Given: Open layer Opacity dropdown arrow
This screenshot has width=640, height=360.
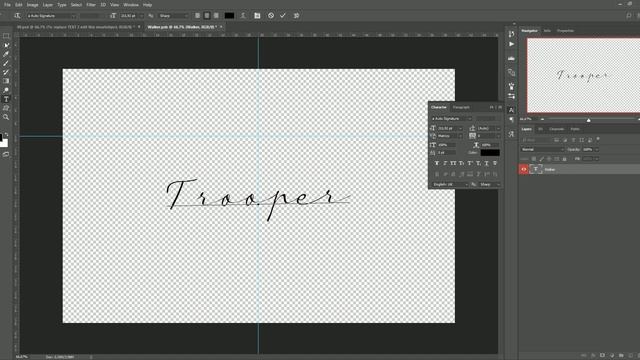Looking at the screenshot, I should pyautogui.click(x=597, y=149).
